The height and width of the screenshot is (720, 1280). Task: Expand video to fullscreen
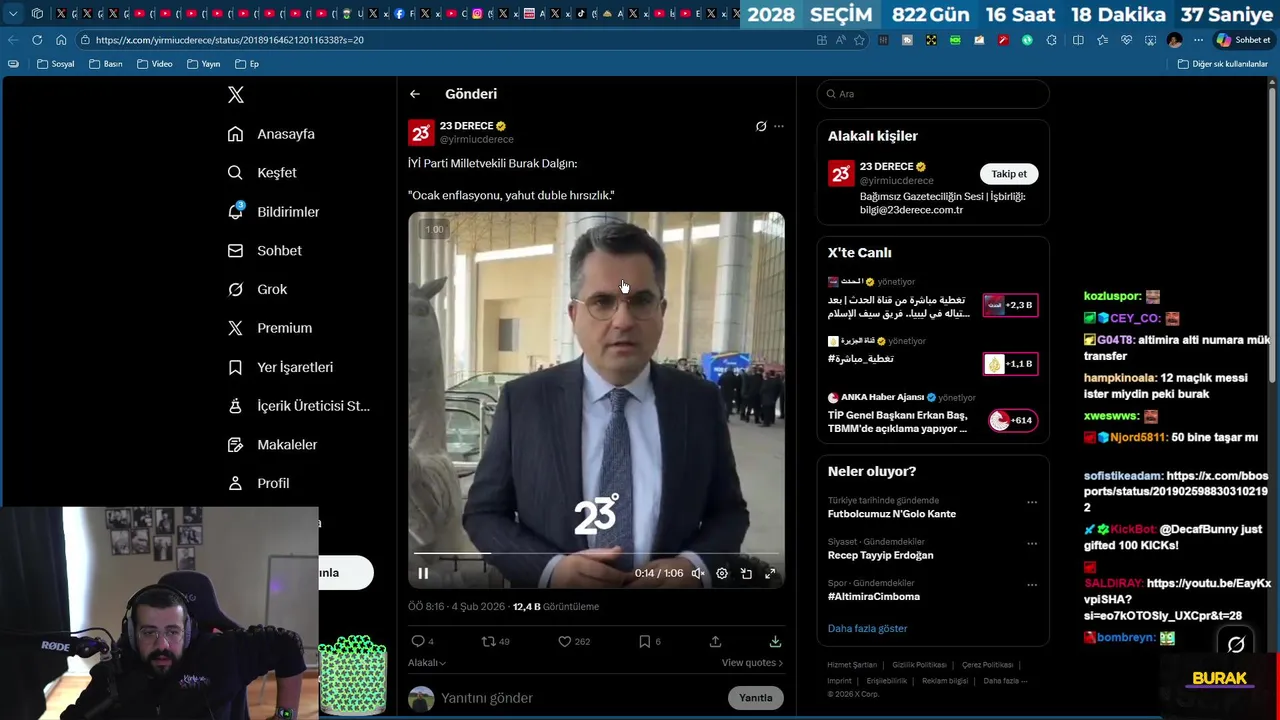point(770,573)
